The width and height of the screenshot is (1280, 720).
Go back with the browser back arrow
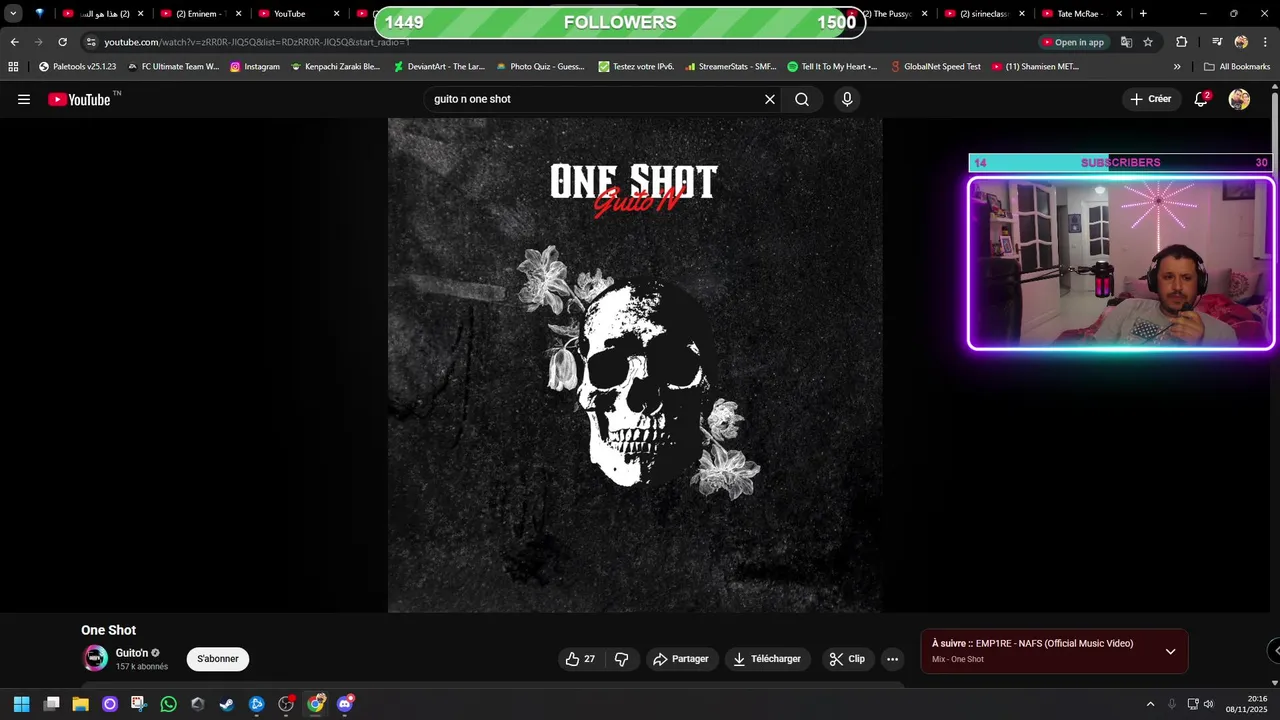point(14,42)
